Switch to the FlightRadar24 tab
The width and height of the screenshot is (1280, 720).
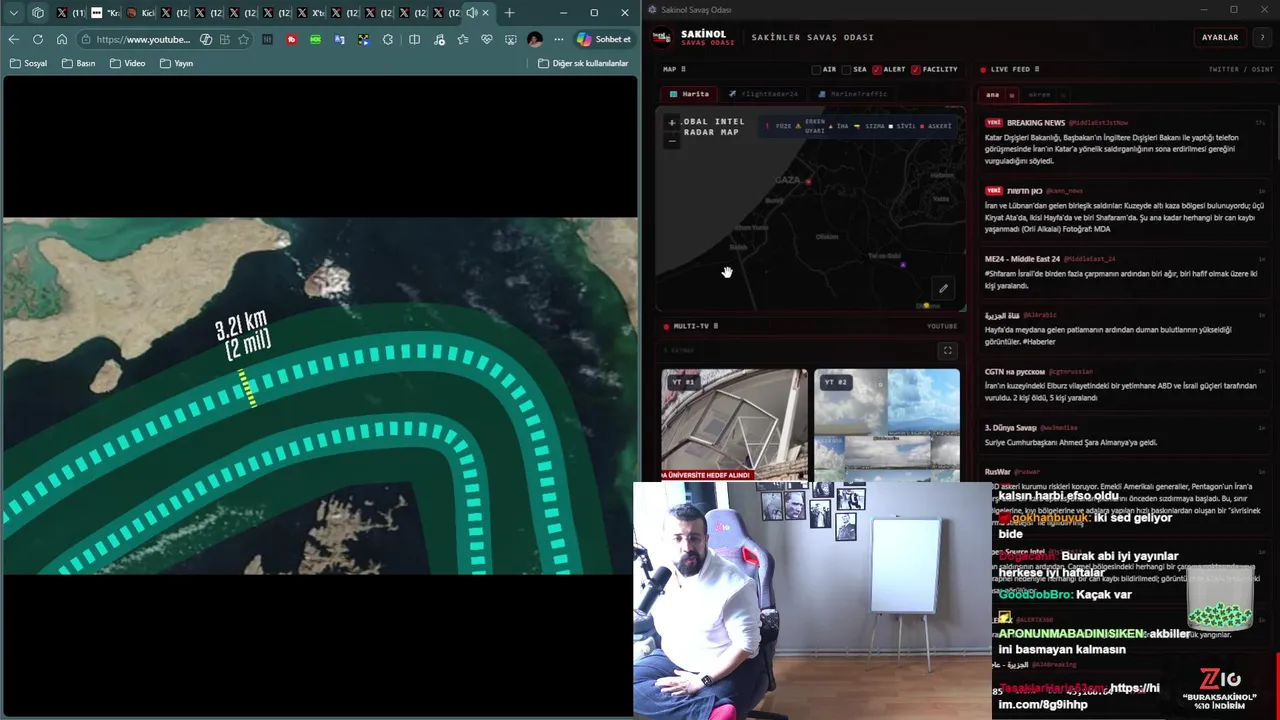763,94
